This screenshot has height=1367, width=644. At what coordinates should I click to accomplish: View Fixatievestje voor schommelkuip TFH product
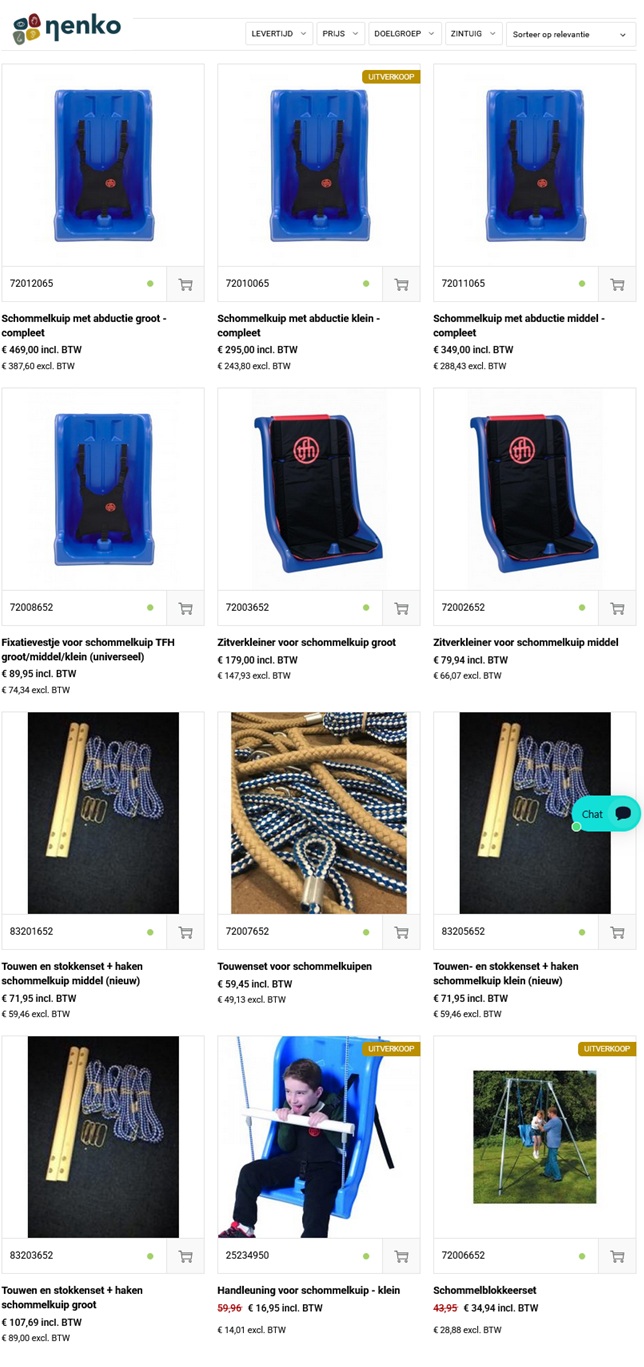pos(88,649)
